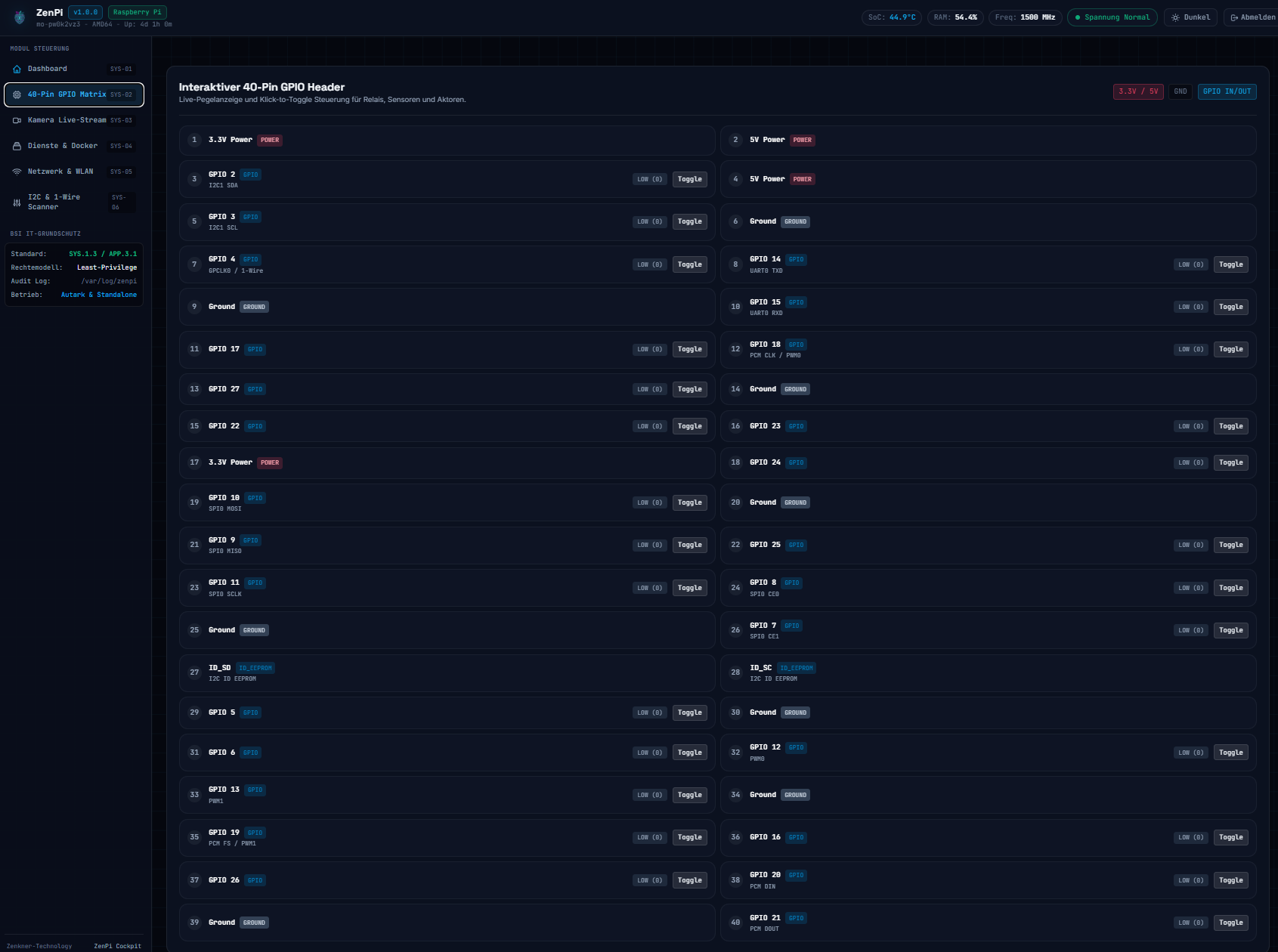This screenshot has height=952, width=1278.
Task: Toggle GPIO 21 PCM DOUT
Action: pos(1231,923)
